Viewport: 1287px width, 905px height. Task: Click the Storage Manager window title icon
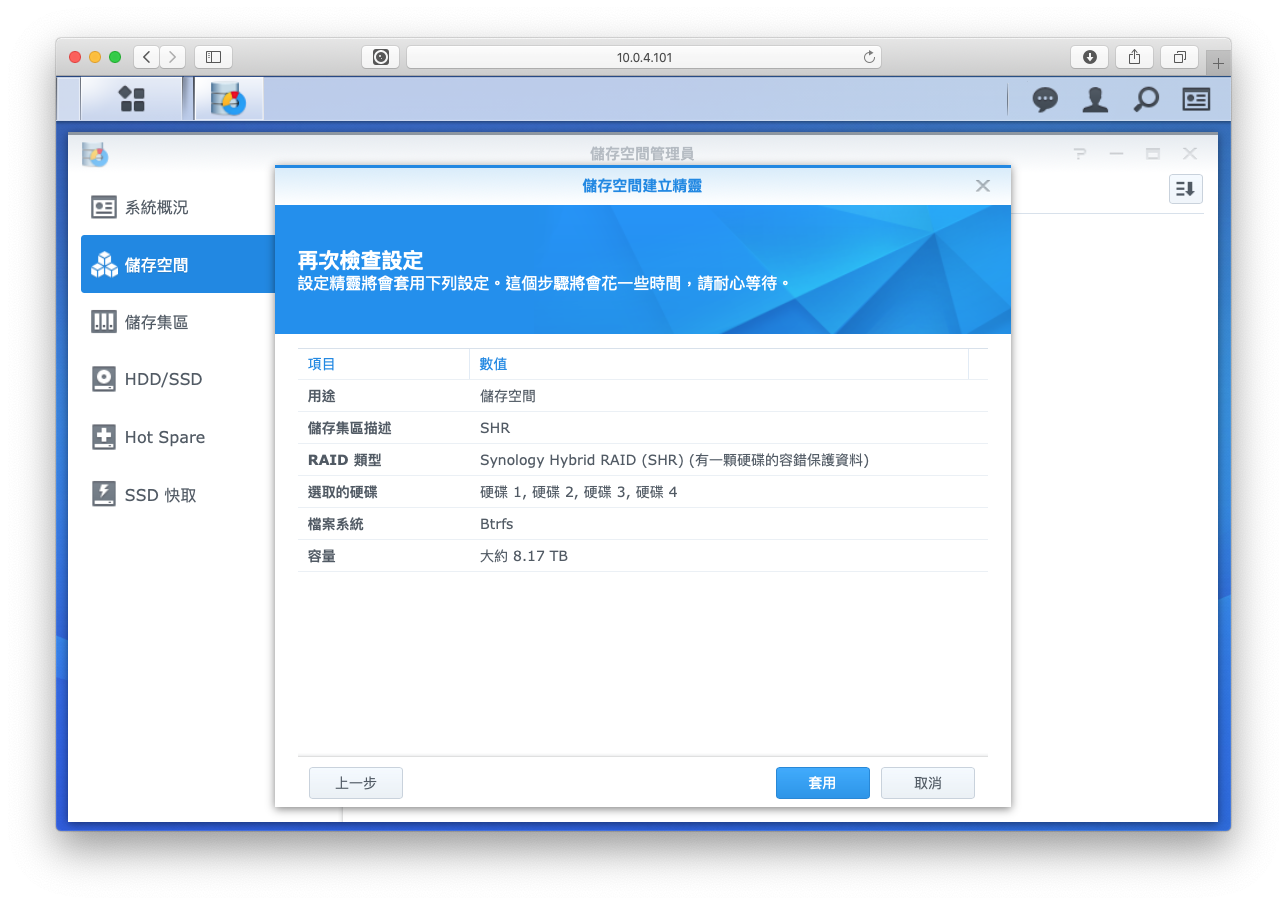(95, 154)
